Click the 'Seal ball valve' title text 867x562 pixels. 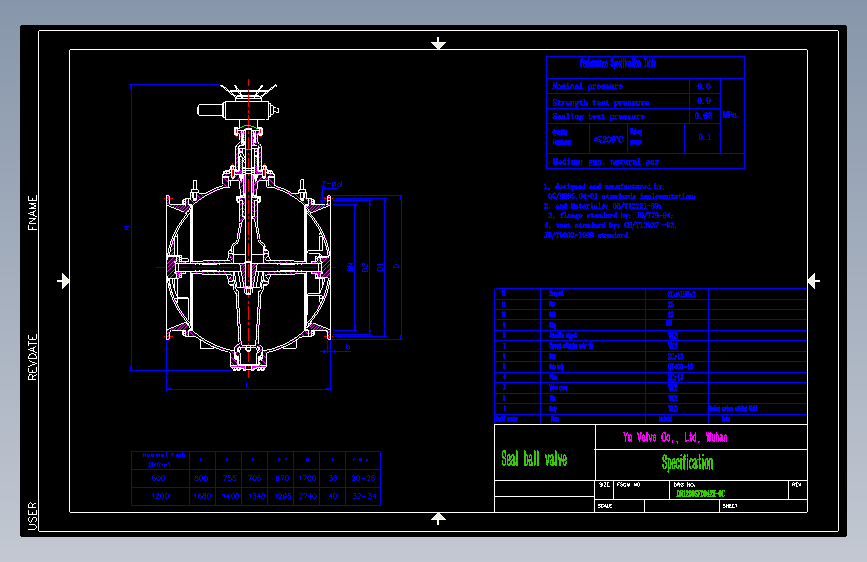coord(534,459)
